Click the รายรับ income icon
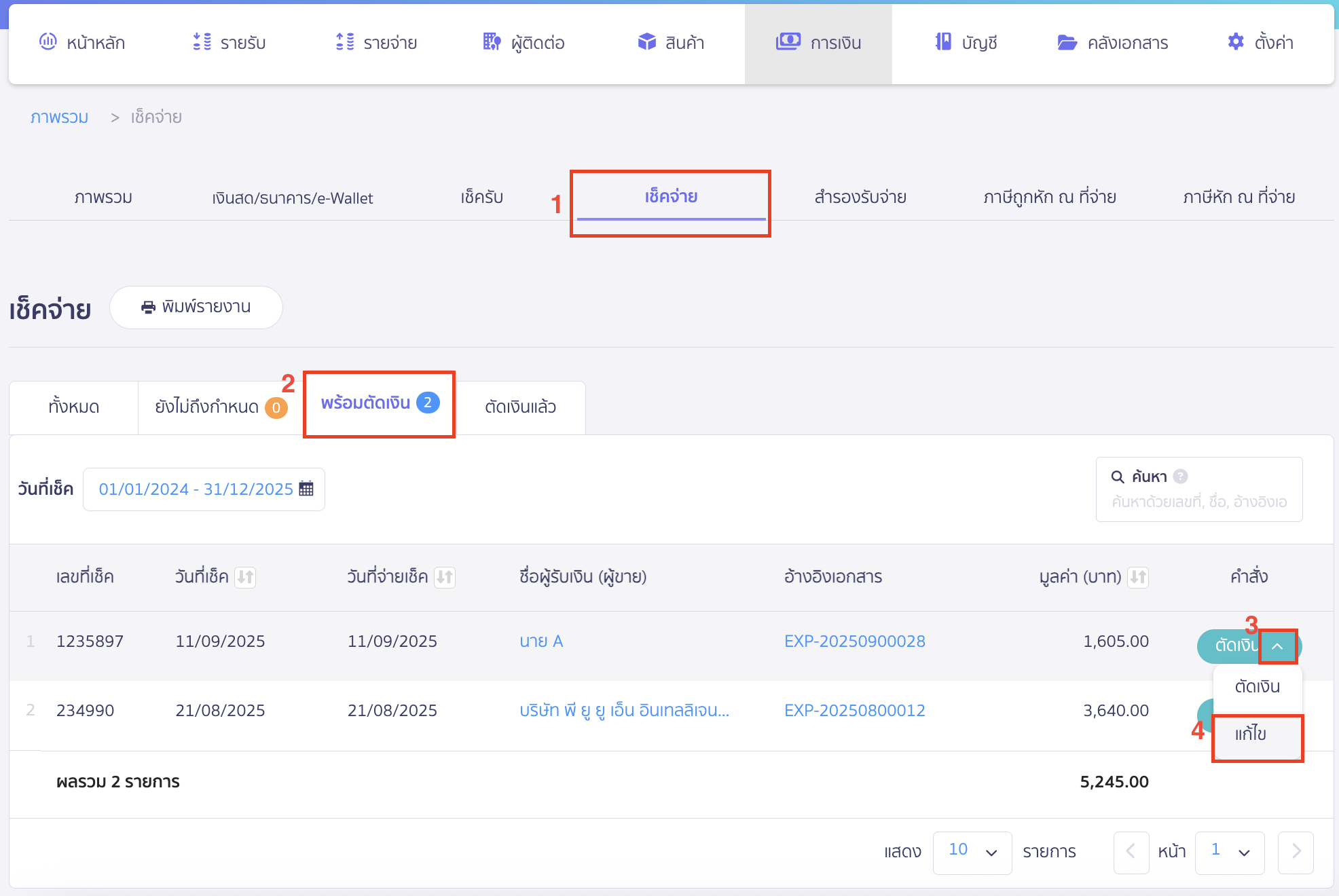1339x896 pixels. pos(202,42)
